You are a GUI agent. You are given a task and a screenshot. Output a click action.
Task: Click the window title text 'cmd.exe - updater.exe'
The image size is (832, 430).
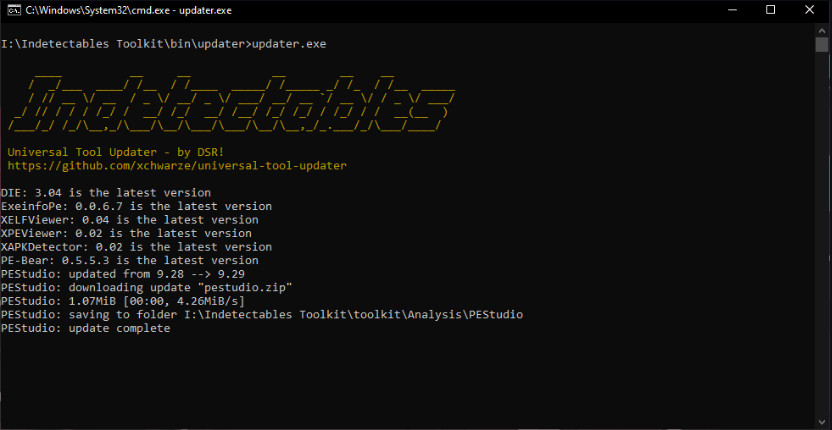click(x=128, y=10)
